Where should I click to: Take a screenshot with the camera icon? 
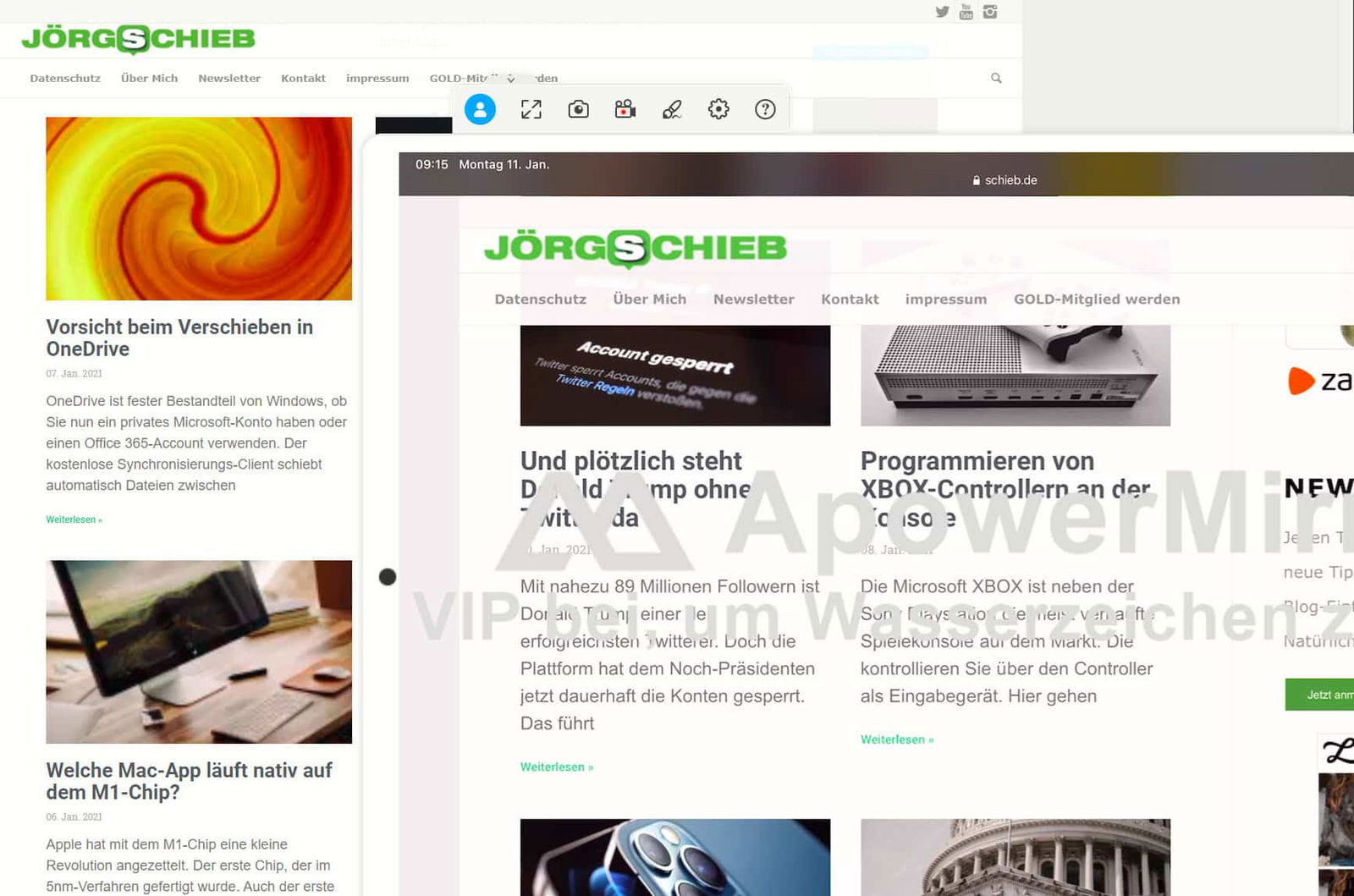[578, 109]
